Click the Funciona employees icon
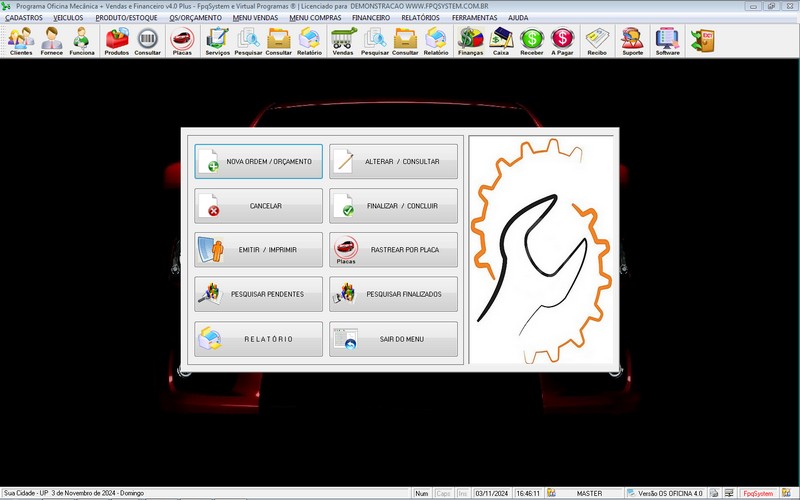The width and height of the screenshot is (800, 500). tap(82, 41)
